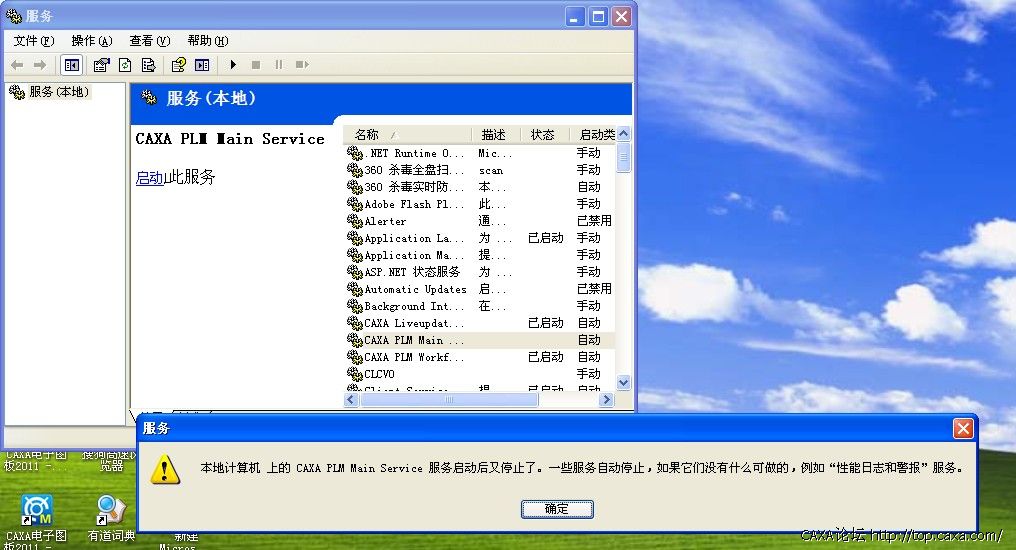Open CAXA电子图板2011 desktop shortcut icon
Image resolution: width=1016 pixels, height=550 pixels.
tap(36, 510)
